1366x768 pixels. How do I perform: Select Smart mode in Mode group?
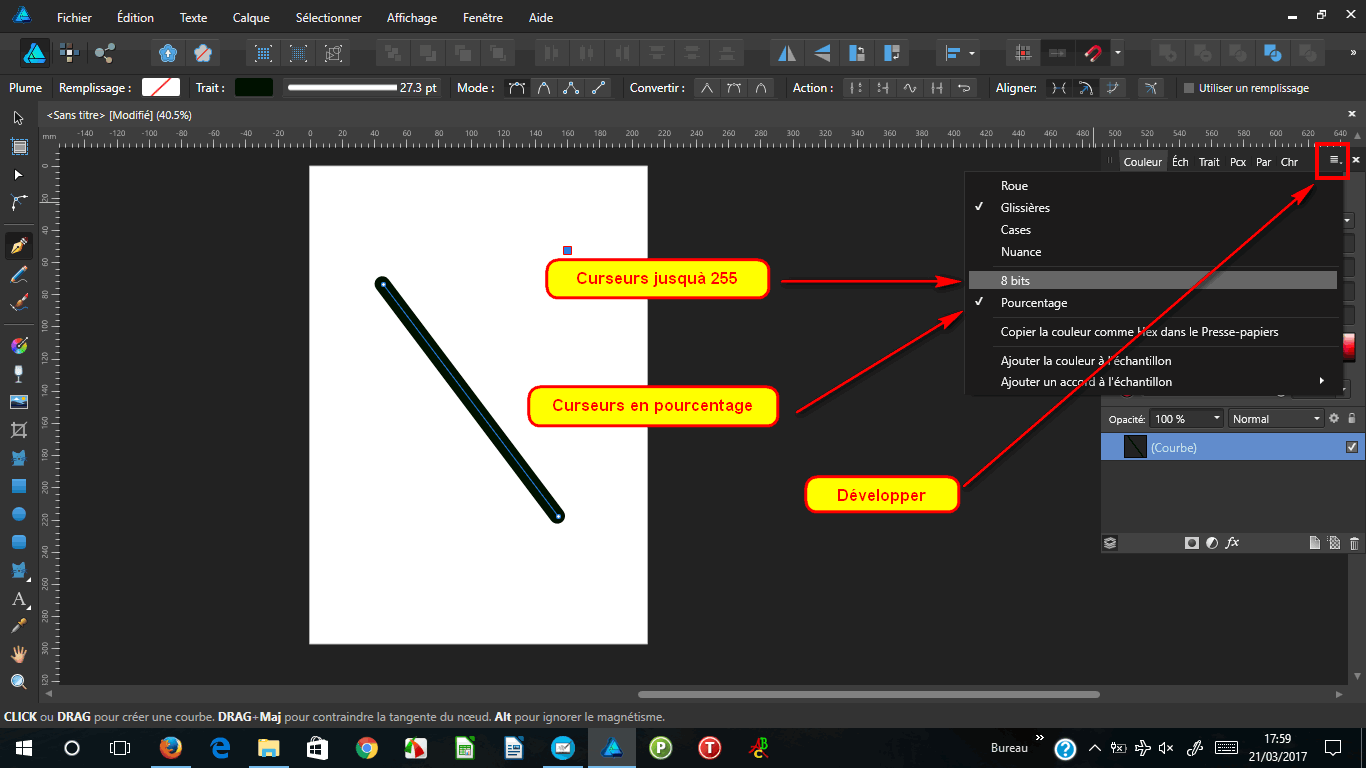tap(544, 88)
